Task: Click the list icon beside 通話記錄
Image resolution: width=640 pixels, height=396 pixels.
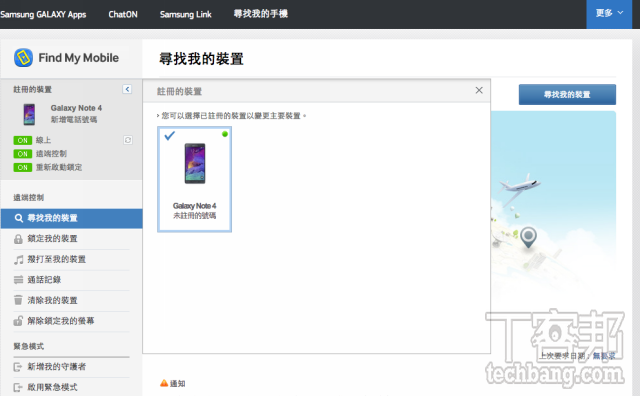Action: click(x=18, y=280)
